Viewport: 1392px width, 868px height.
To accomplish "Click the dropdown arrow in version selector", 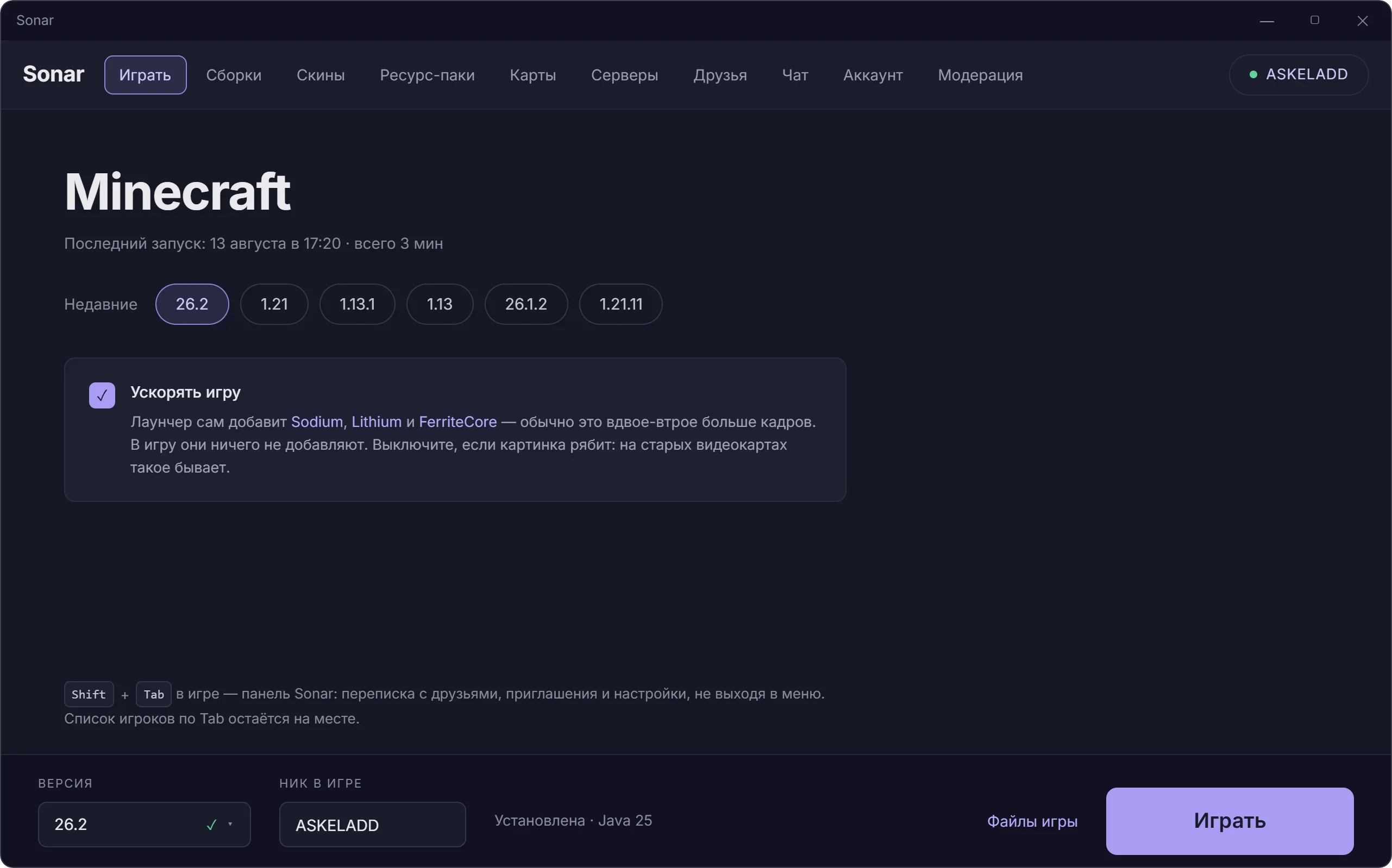I will pyautogui.click(x=230, y=825).
